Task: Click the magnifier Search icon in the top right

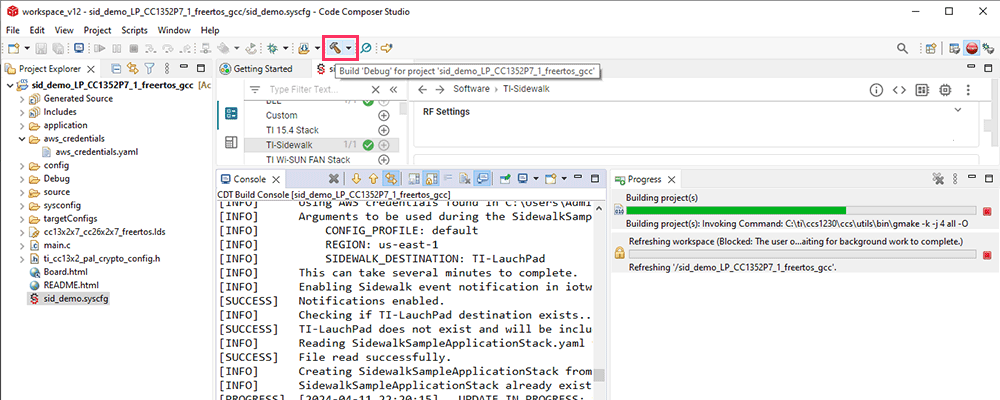Action: coord(902,48)
